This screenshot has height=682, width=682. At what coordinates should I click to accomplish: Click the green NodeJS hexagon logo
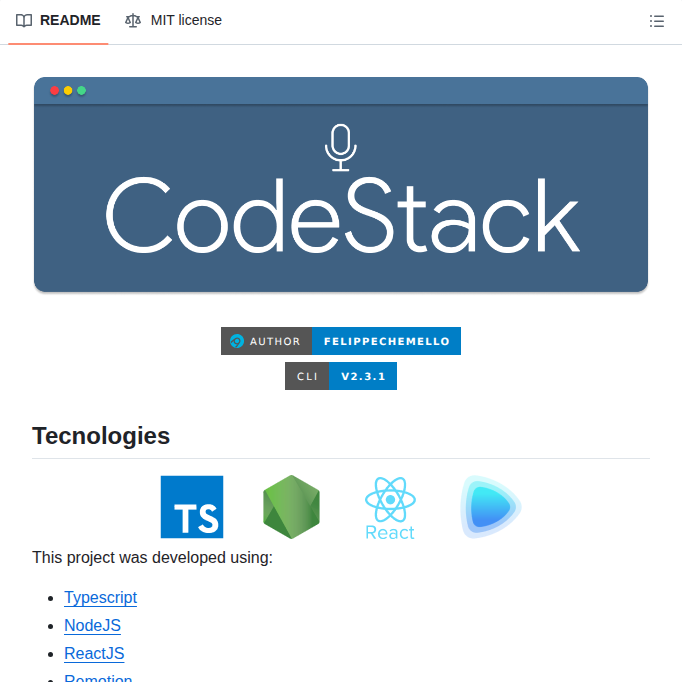point(291,507)
